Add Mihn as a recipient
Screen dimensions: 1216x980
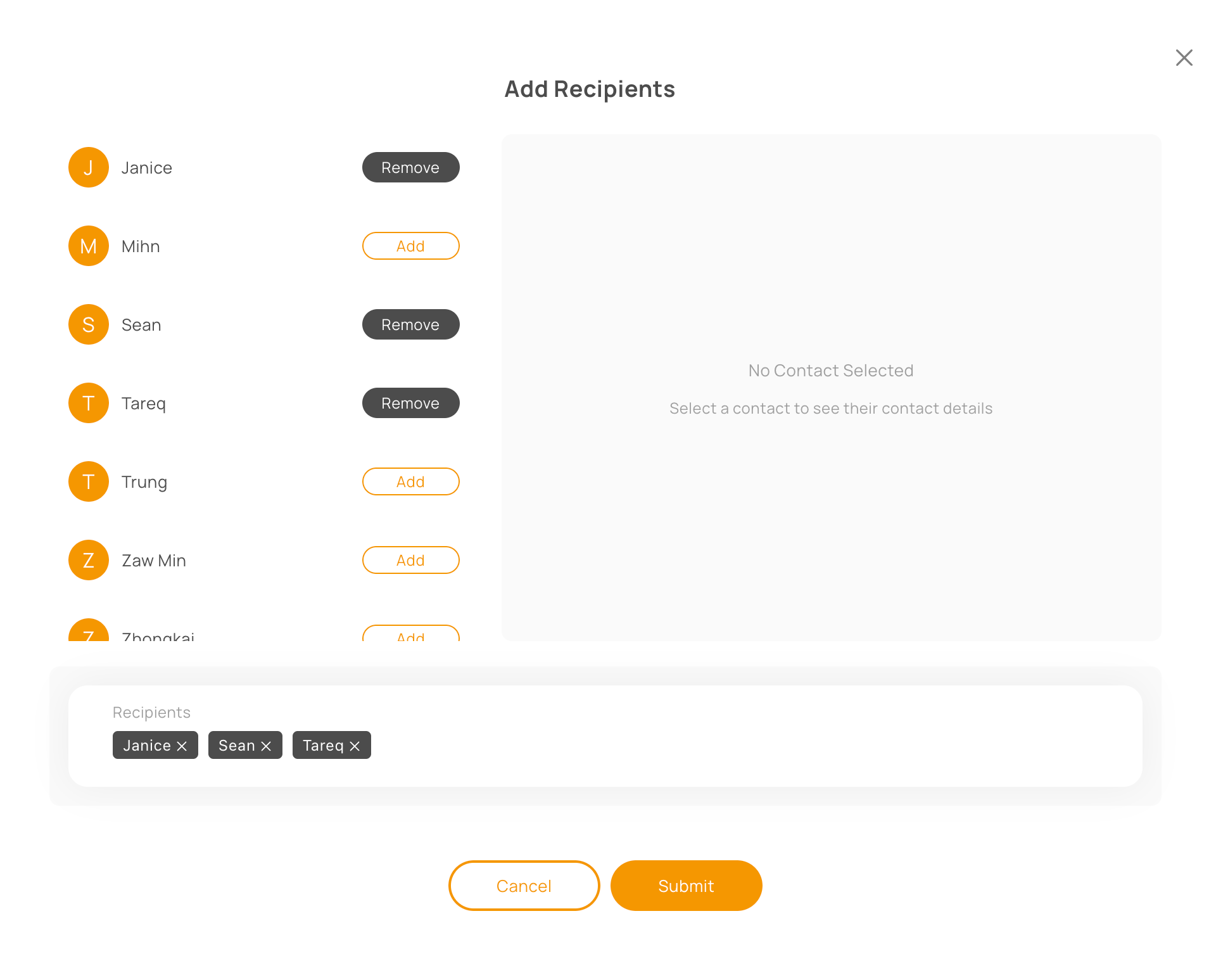(x=410, y=246)
